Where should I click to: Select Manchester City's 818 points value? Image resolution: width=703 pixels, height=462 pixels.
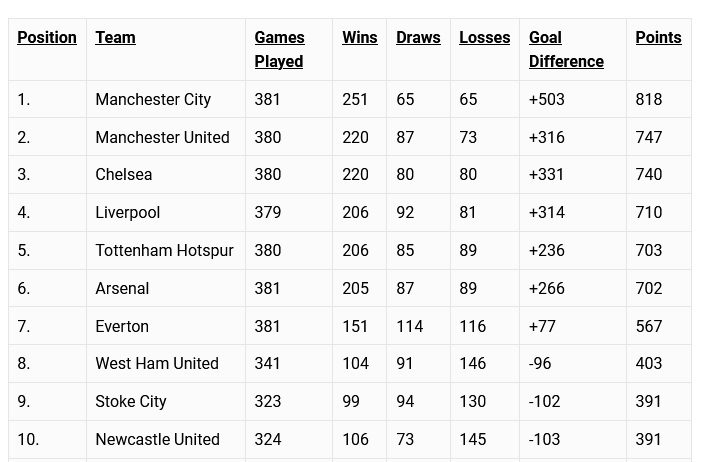pos(649,99)
